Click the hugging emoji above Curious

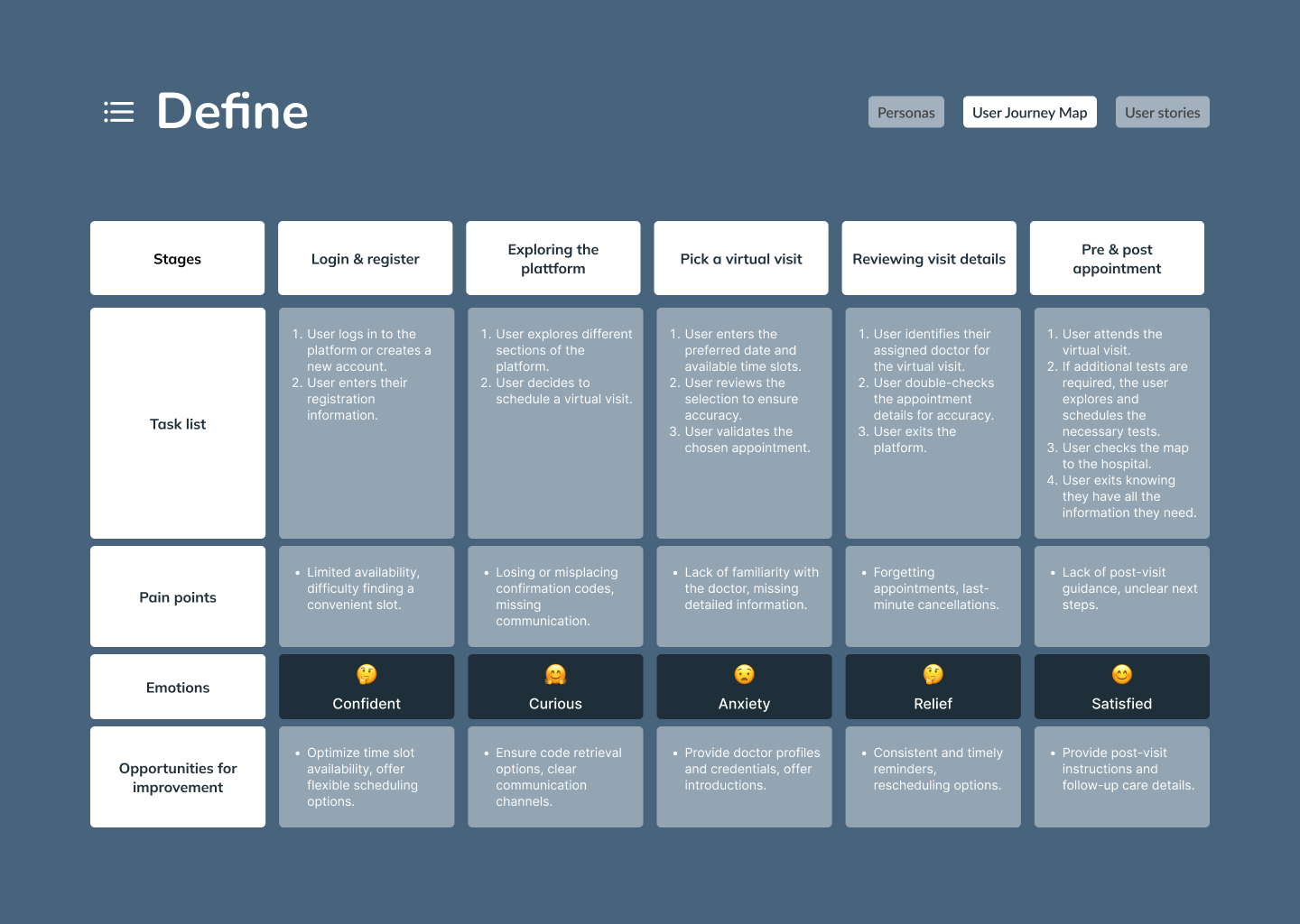[x=555, y=674]
